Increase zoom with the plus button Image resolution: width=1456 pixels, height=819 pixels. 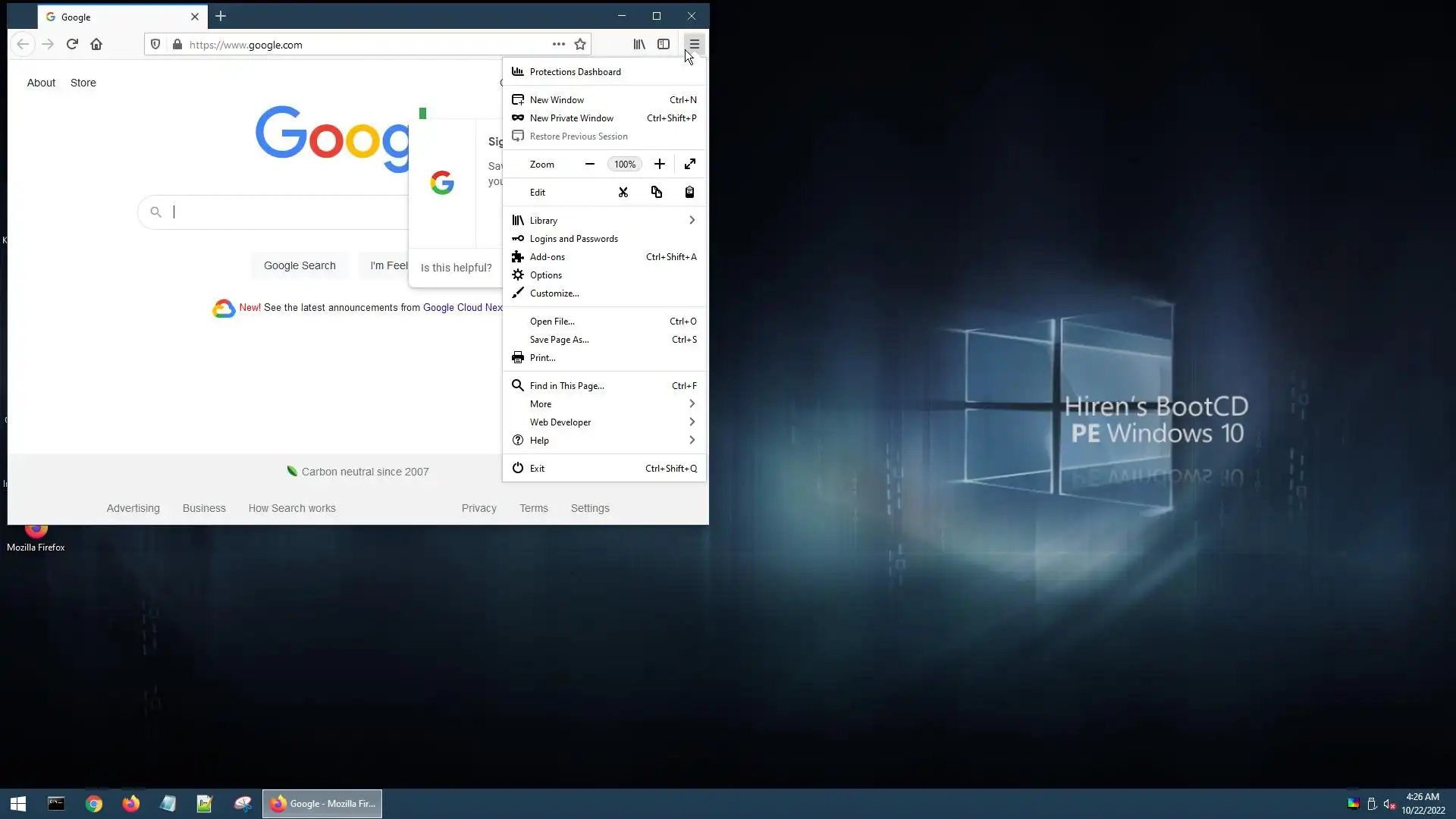660,164
